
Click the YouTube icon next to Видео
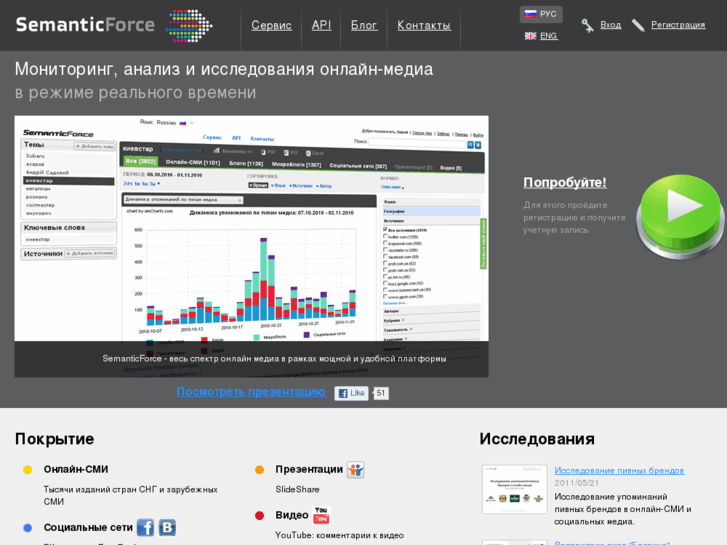point(321,515)
